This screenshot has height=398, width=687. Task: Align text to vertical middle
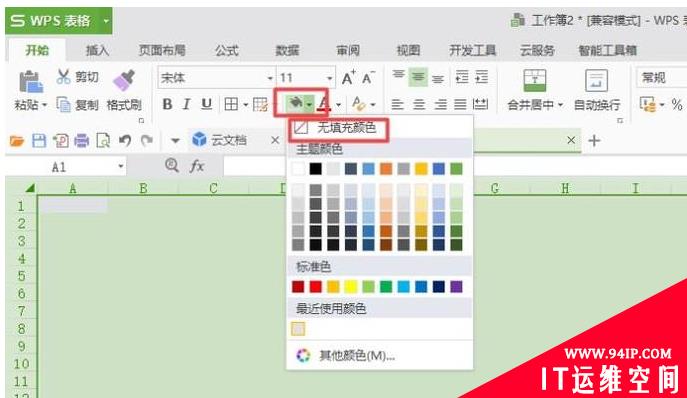tap(418, 77)
